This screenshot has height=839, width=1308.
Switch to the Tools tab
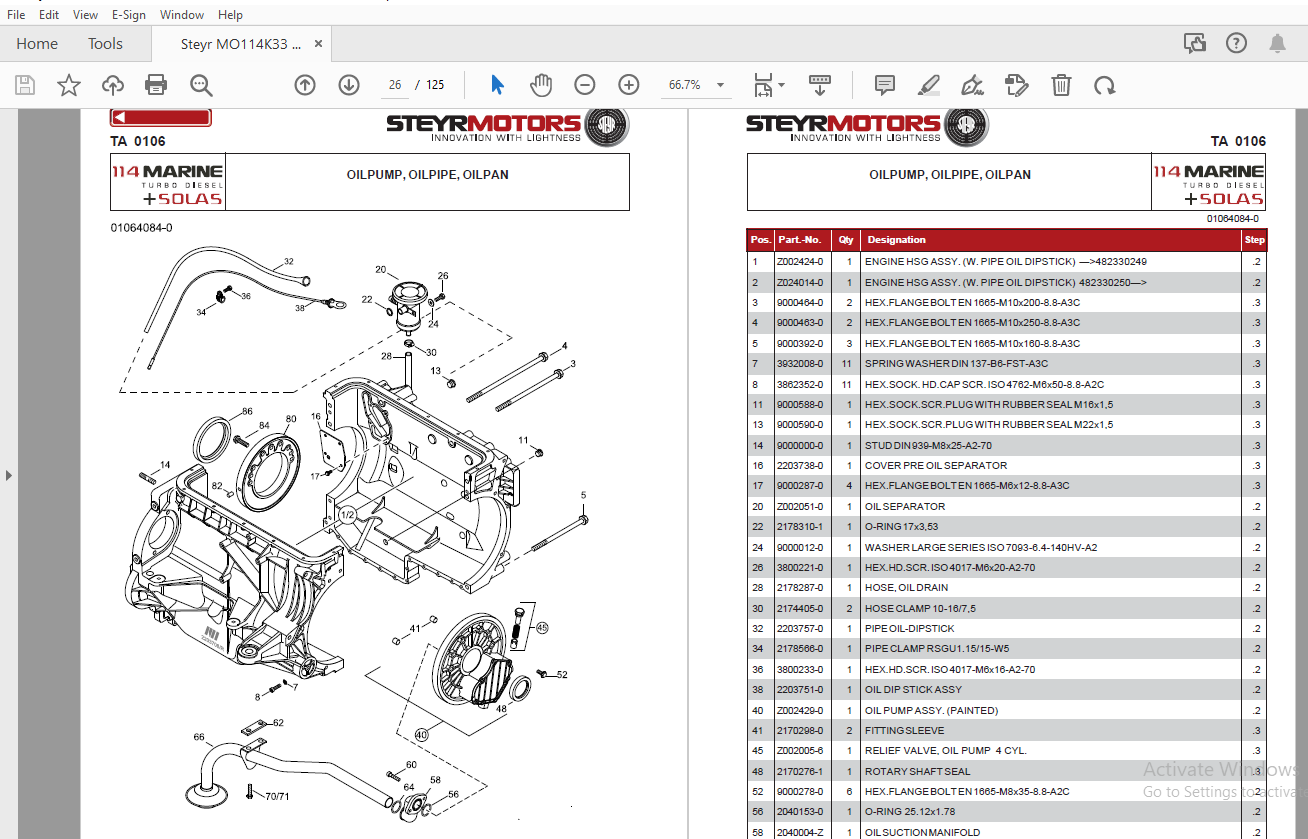[105, 44]
